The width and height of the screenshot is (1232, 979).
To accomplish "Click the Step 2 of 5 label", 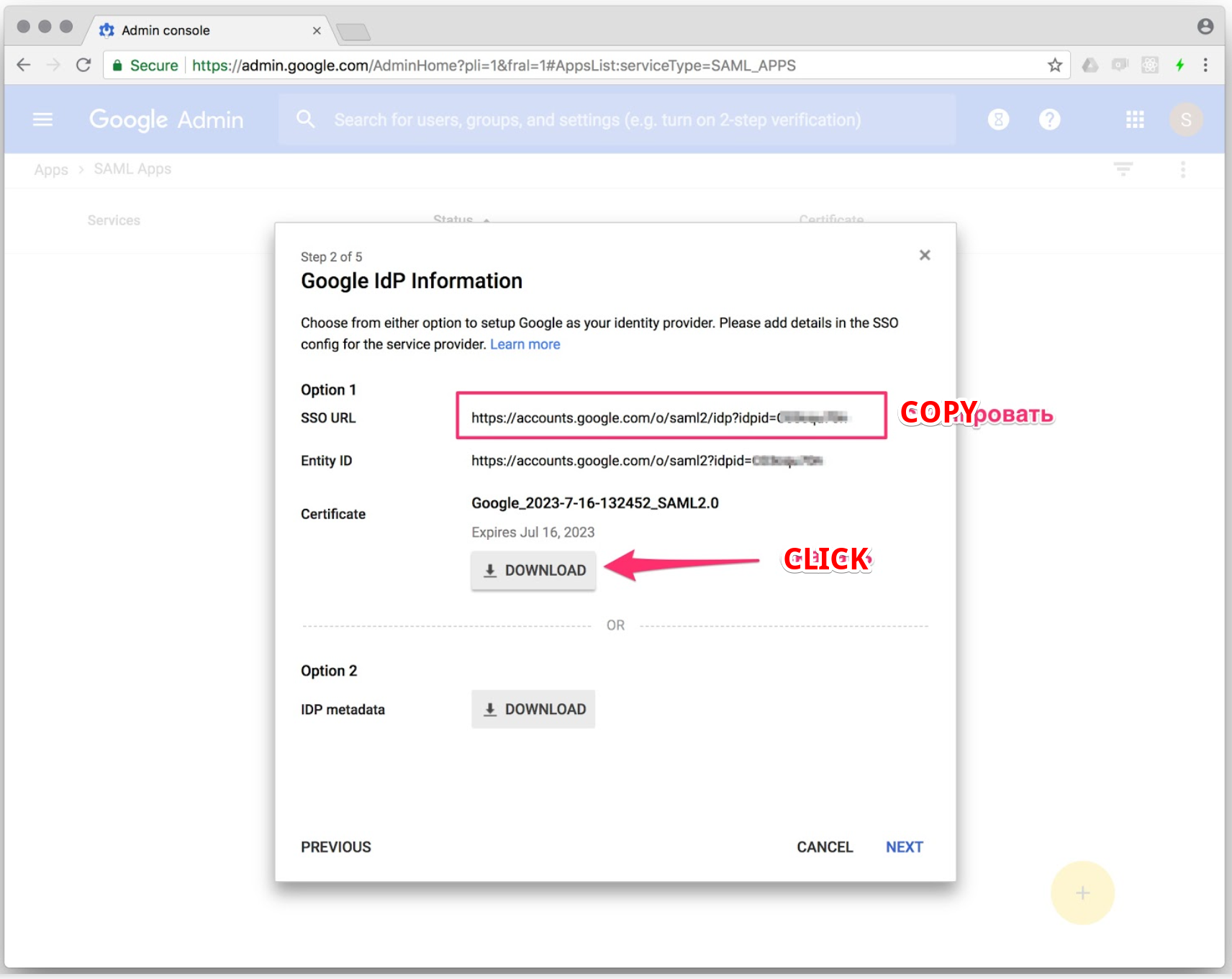I will tap(332, 257).
